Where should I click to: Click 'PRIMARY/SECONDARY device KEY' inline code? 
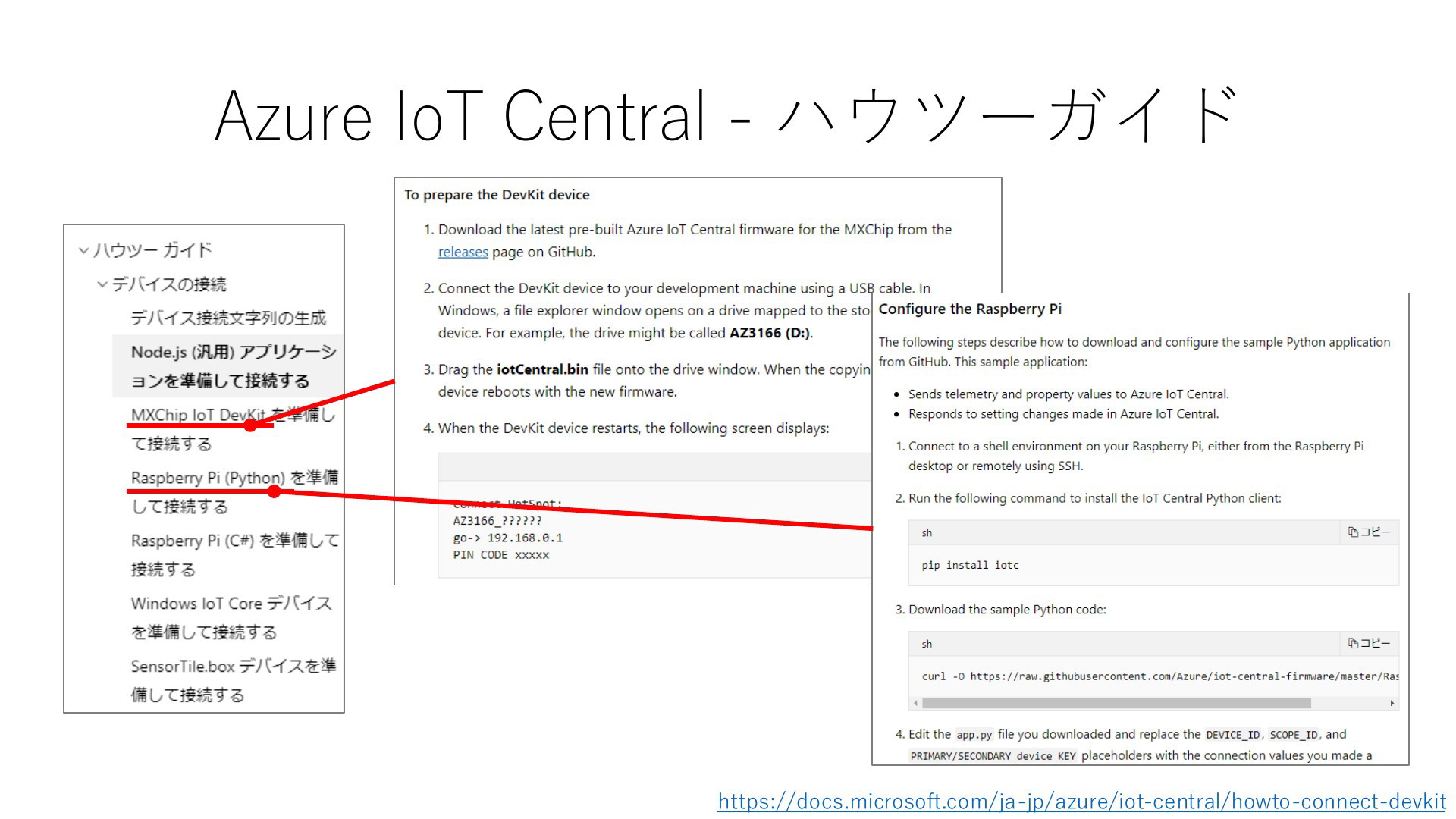pos(993,756)
